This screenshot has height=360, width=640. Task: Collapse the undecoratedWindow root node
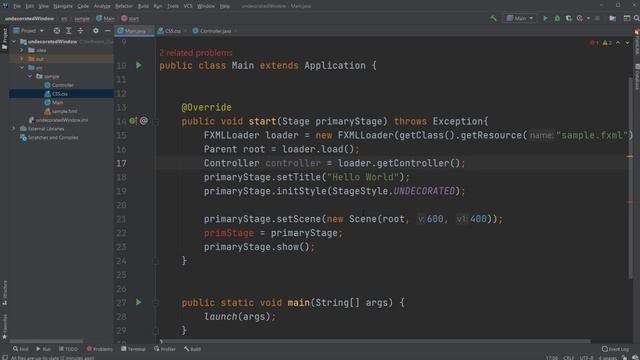click(14, 42)
